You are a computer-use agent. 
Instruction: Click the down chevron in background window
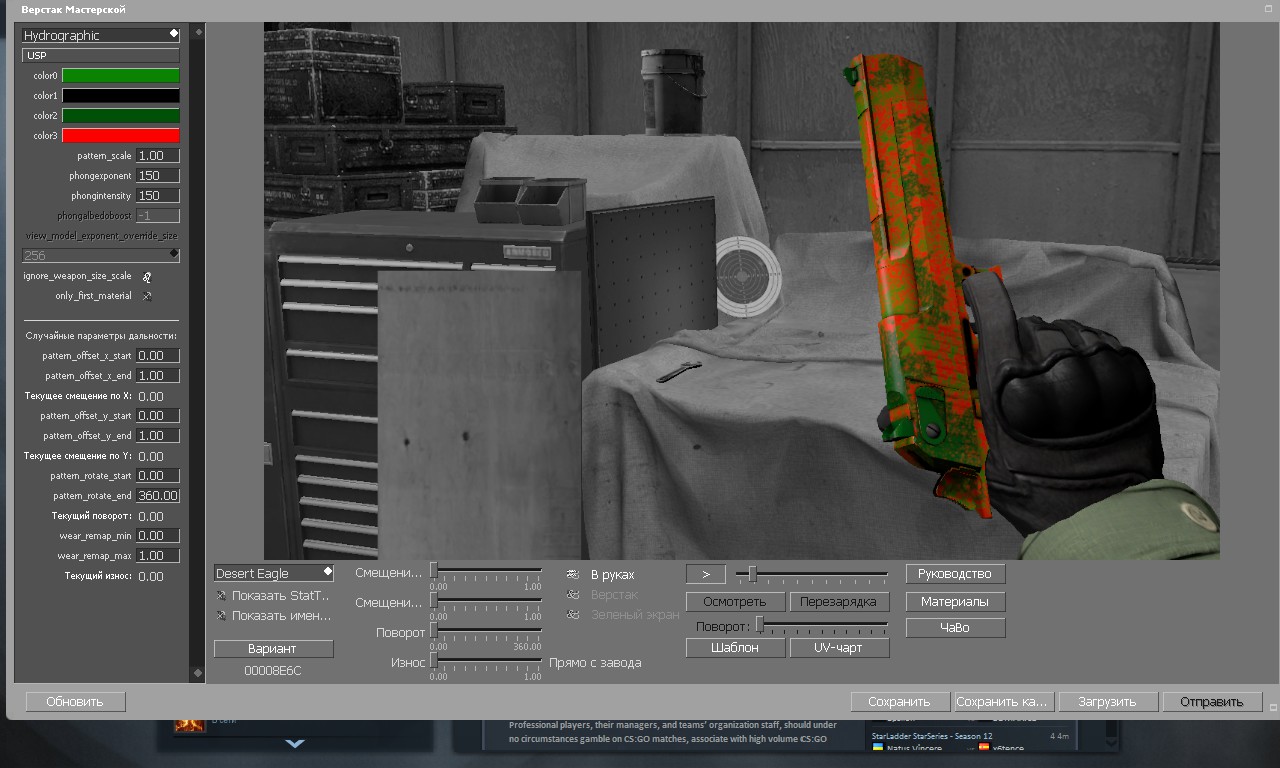tap(294, 743)
